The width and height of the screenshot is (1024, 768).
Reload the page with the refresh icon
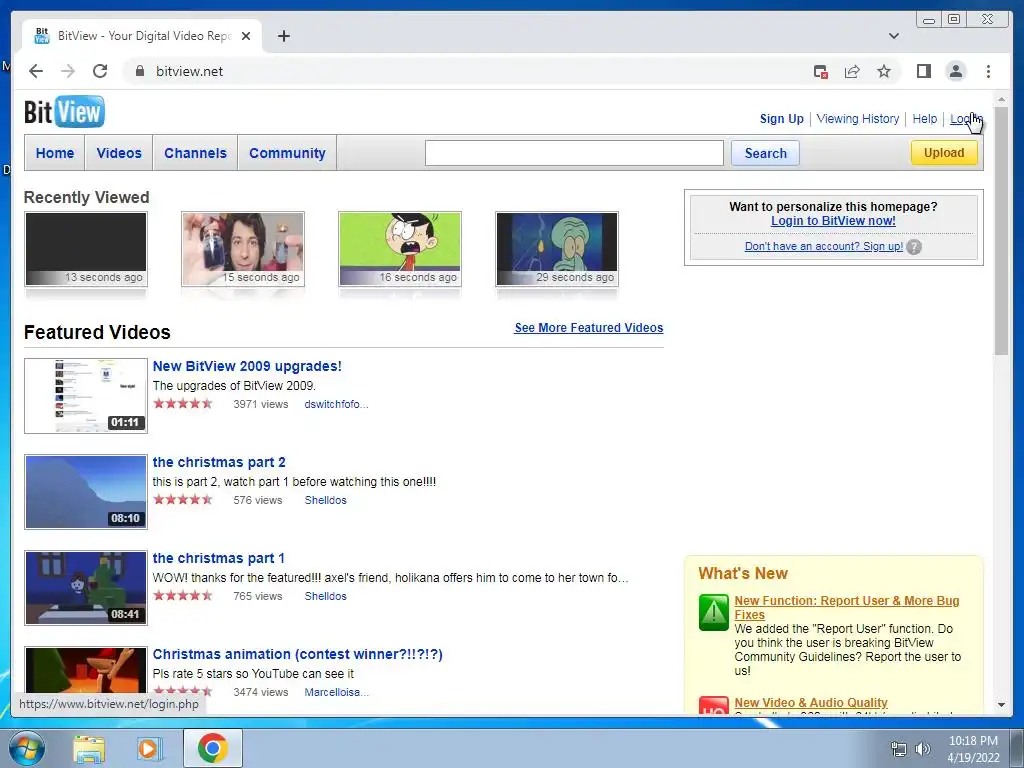[100, 71]
